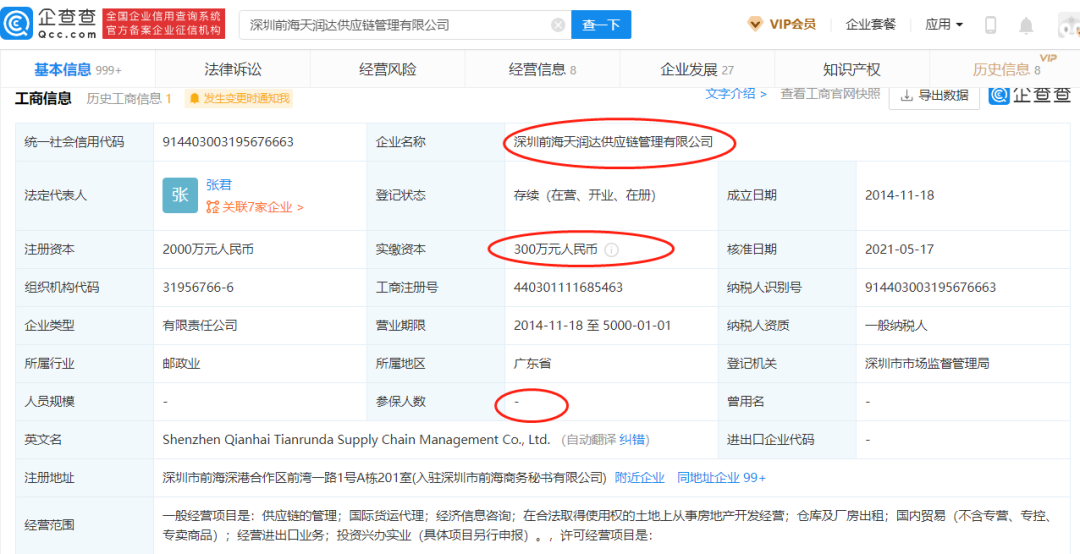1080x554 pixels.
Task: Switch to the 法律诉讼 tab
Action: pos(233,69)
